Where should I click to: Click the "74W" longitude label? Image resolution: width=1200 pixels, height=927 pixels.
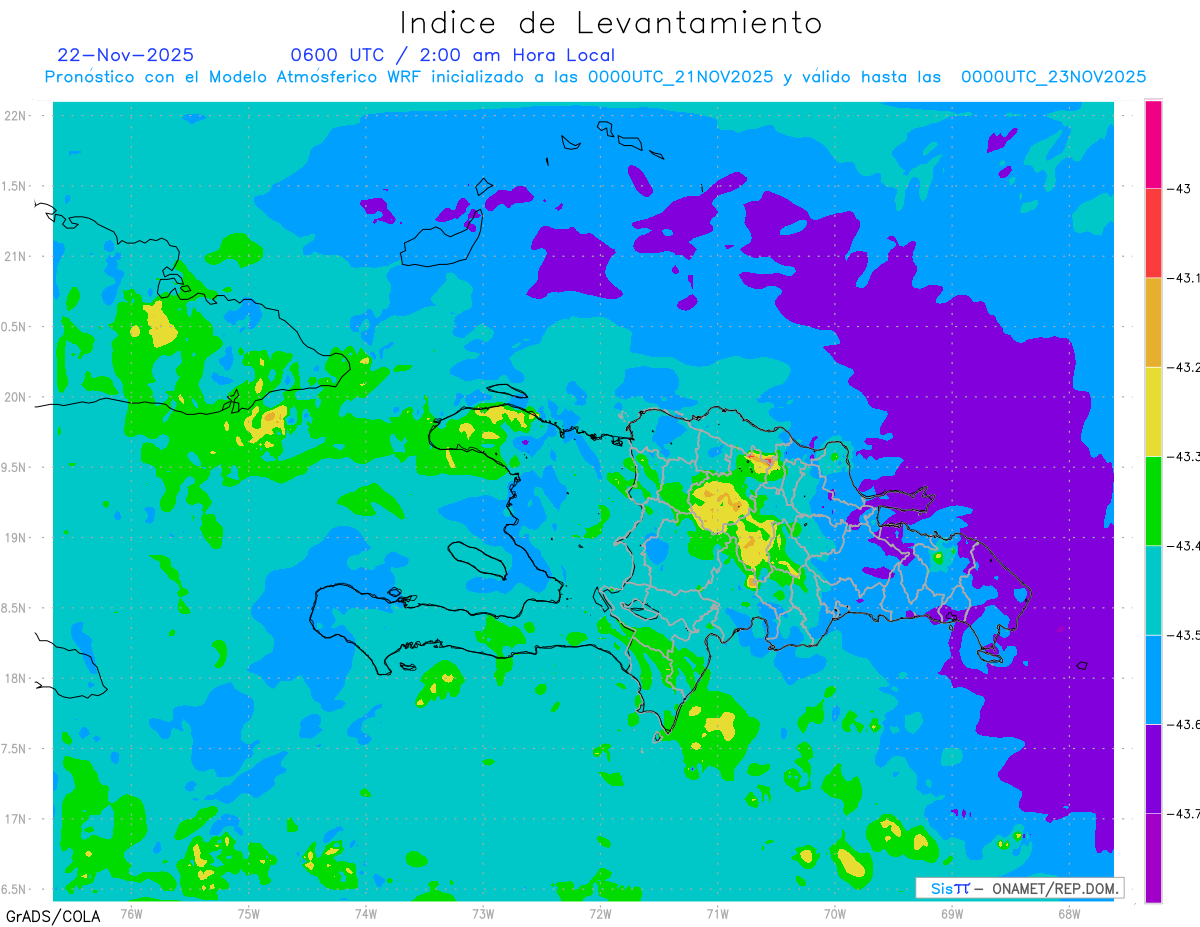click(x=366, y=914)
